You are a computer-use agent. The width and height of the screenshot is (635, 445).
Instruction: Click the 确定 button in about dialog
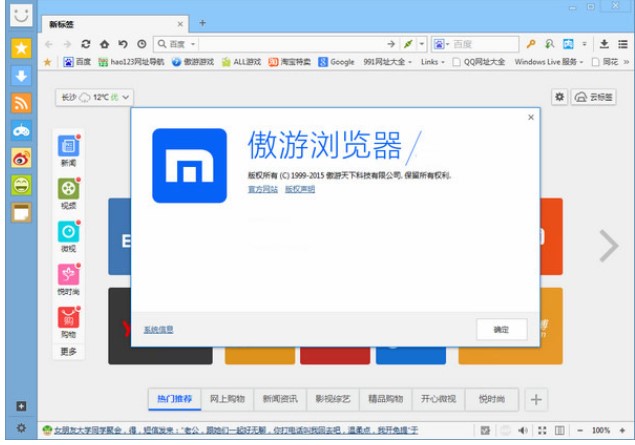(502, 329)
